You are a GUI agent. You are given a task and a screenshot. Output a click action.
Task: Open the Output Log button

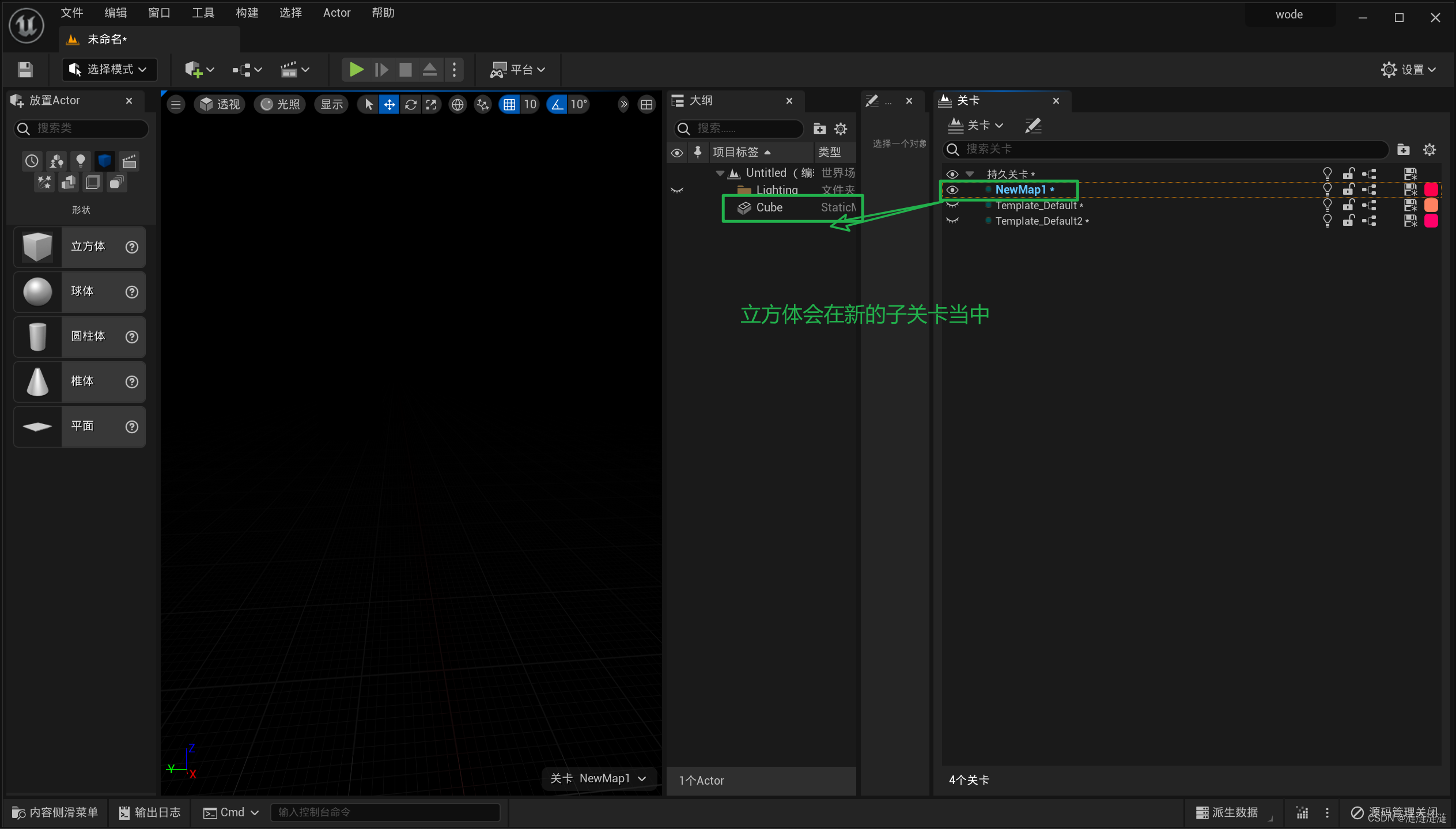tap(150, 812)
